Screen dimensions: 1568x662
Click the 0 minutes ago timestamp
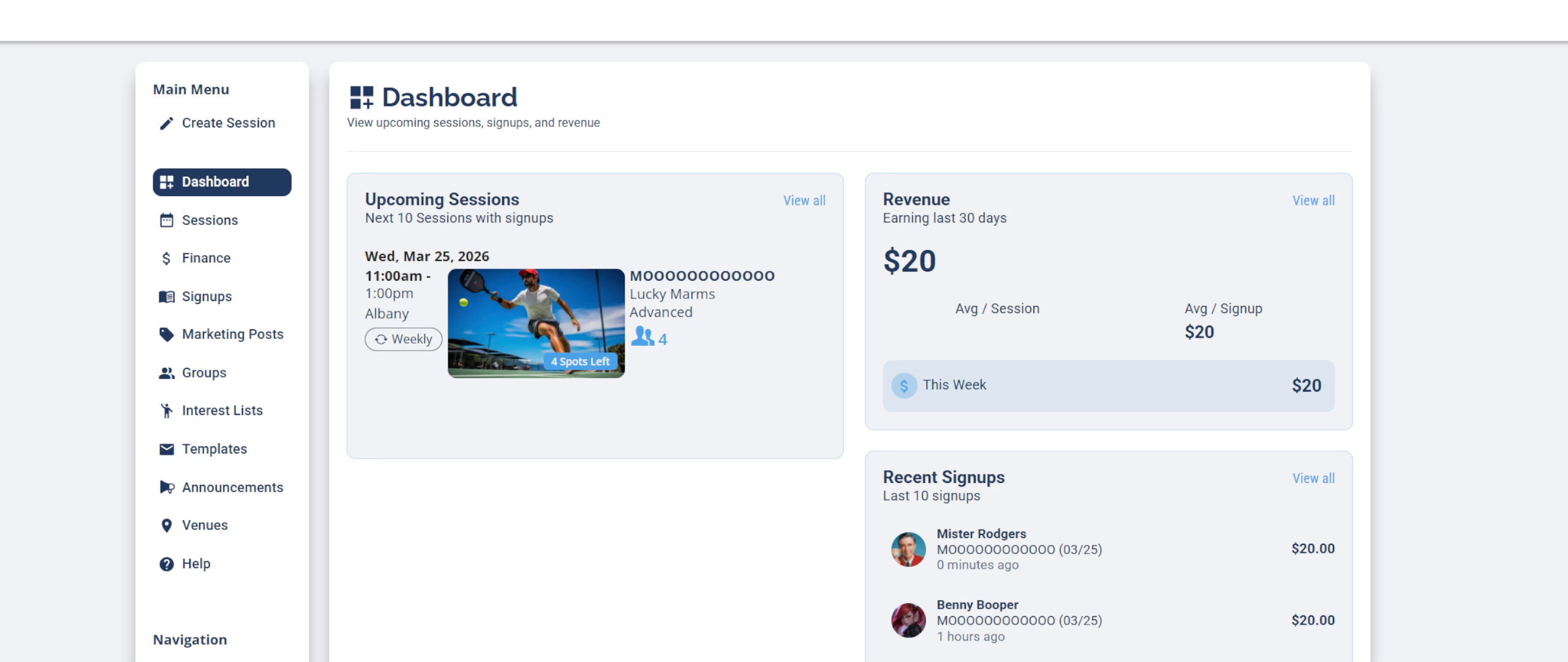coord(978,565)
